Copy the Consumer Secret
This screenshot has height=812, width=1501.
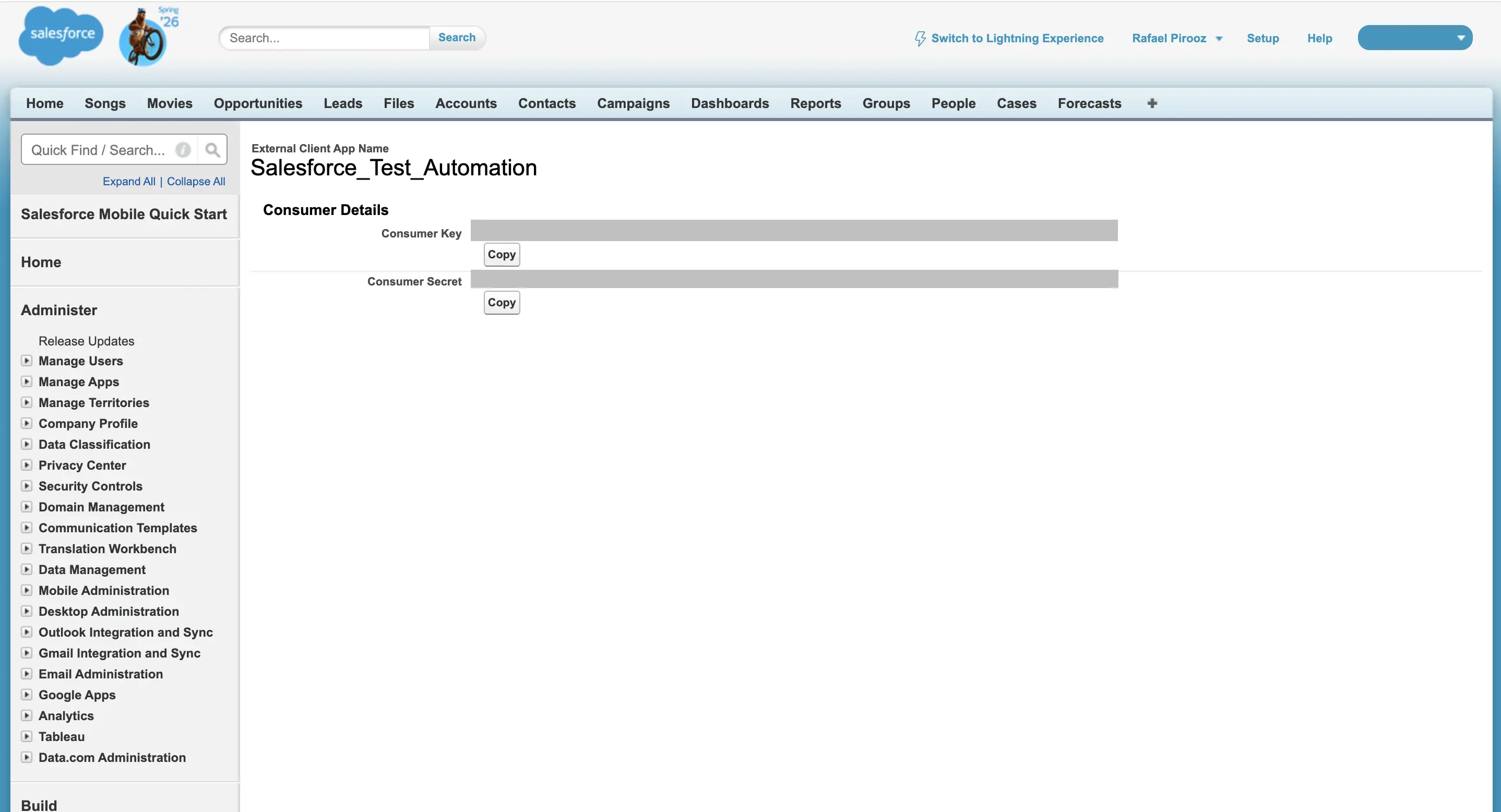501,302
